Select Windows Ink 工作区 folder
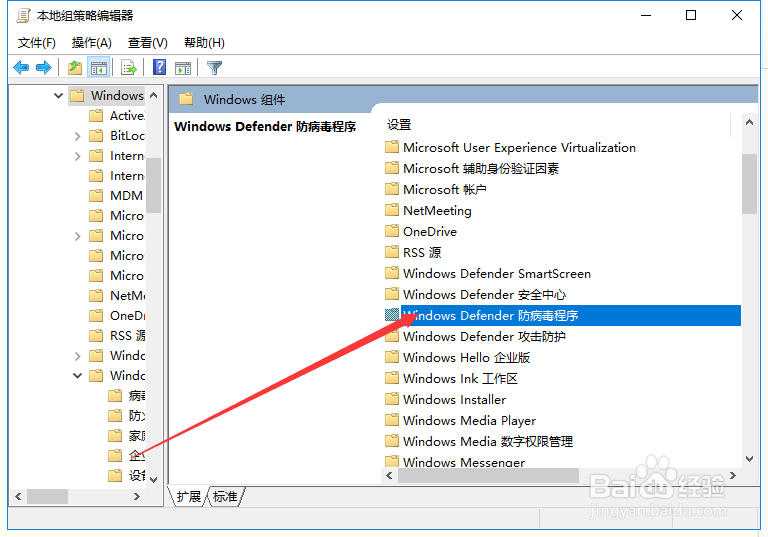The height and width of the screenshot is (537, 768). (x=451, y=379)
